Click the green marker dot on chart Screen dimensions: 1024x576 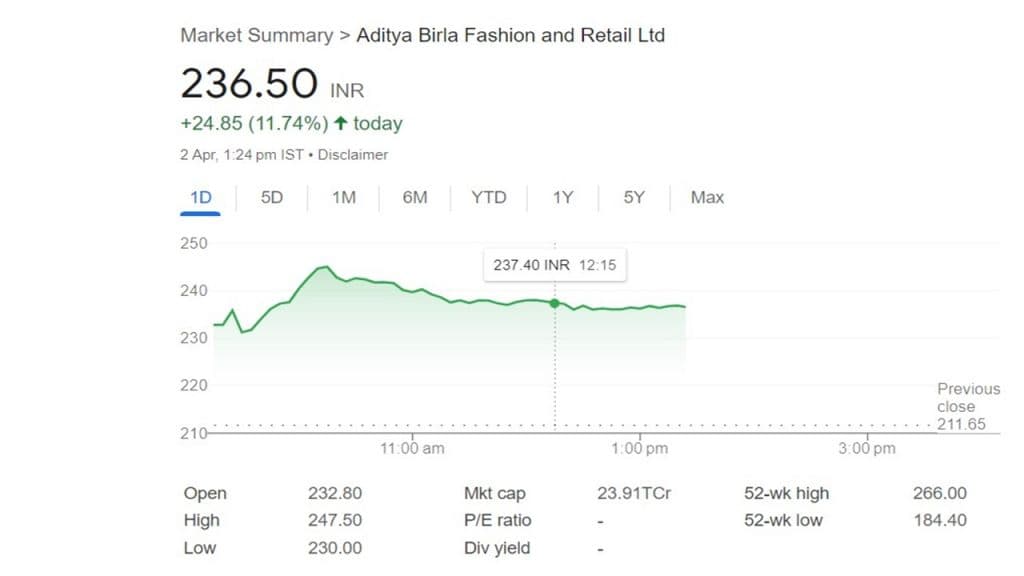tap(555, 303)
